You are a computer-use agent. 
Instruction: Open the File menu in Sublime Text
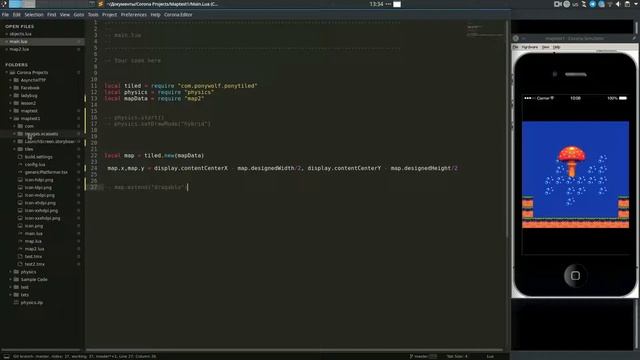pos(5,15)
